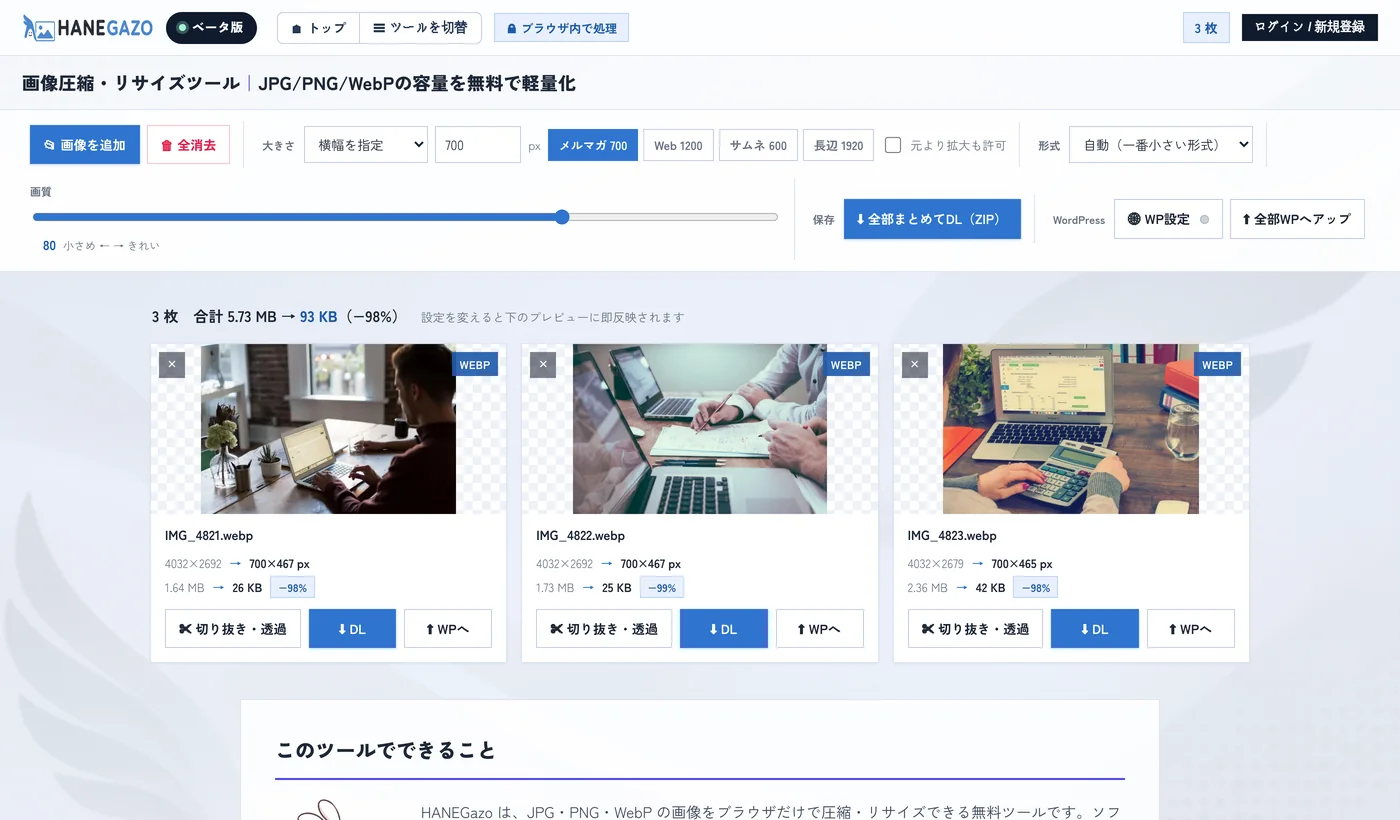Click the 3 枚 counter badge
1400x820 pixels.
point(1206,28)
